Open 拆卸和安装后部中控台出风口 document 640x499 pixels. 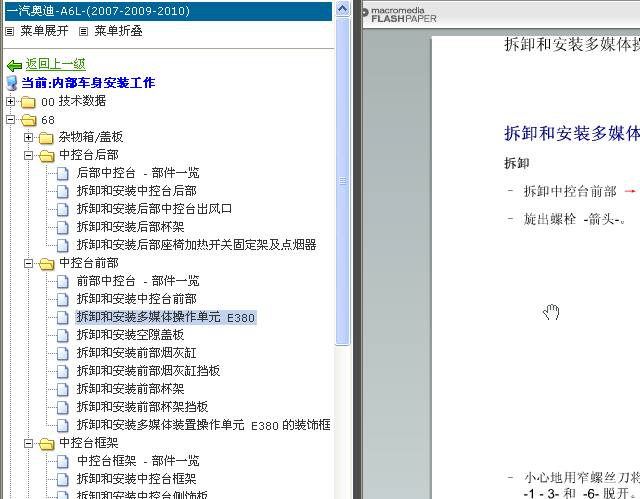[154, 209]
